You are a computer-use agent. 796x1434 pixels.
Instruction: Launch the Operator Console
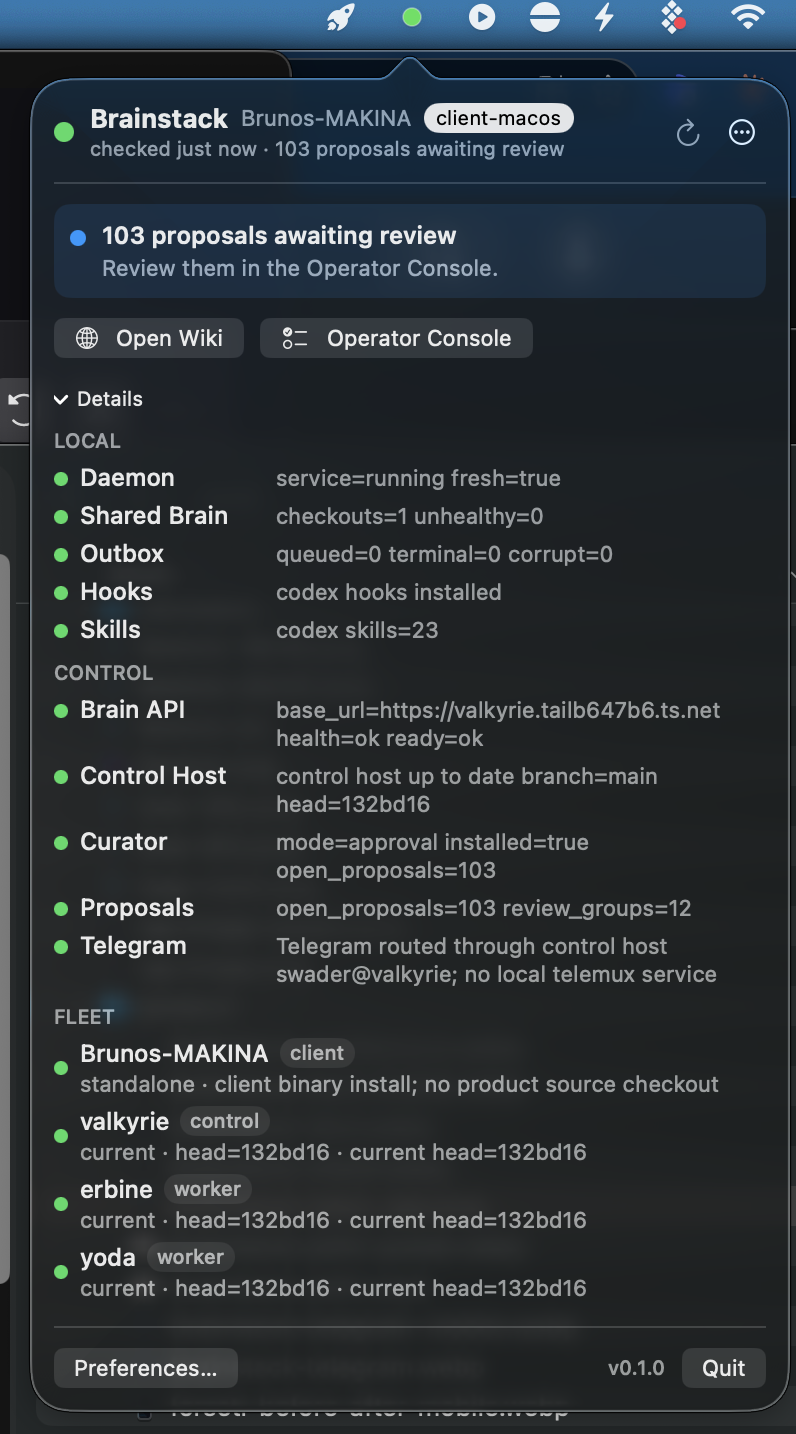click(x=396, y=338)
